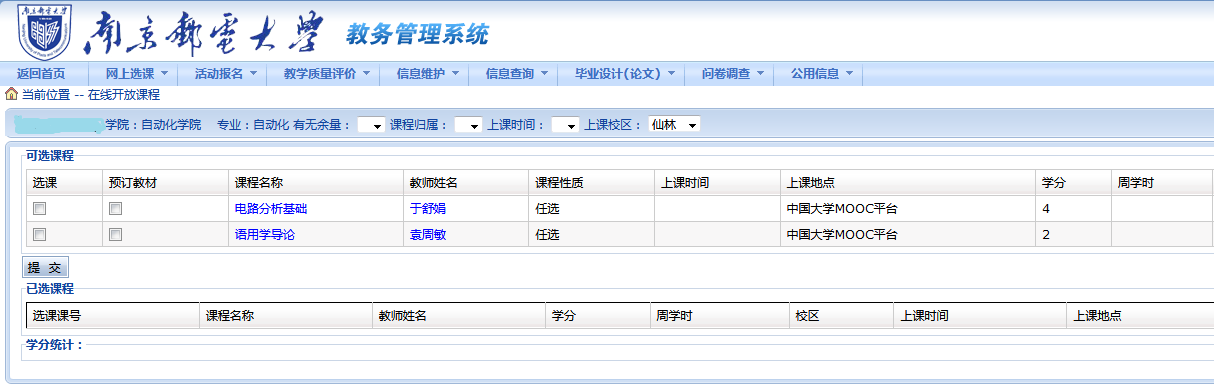Open the 毕业设计(论文) menu

point(618,73)
